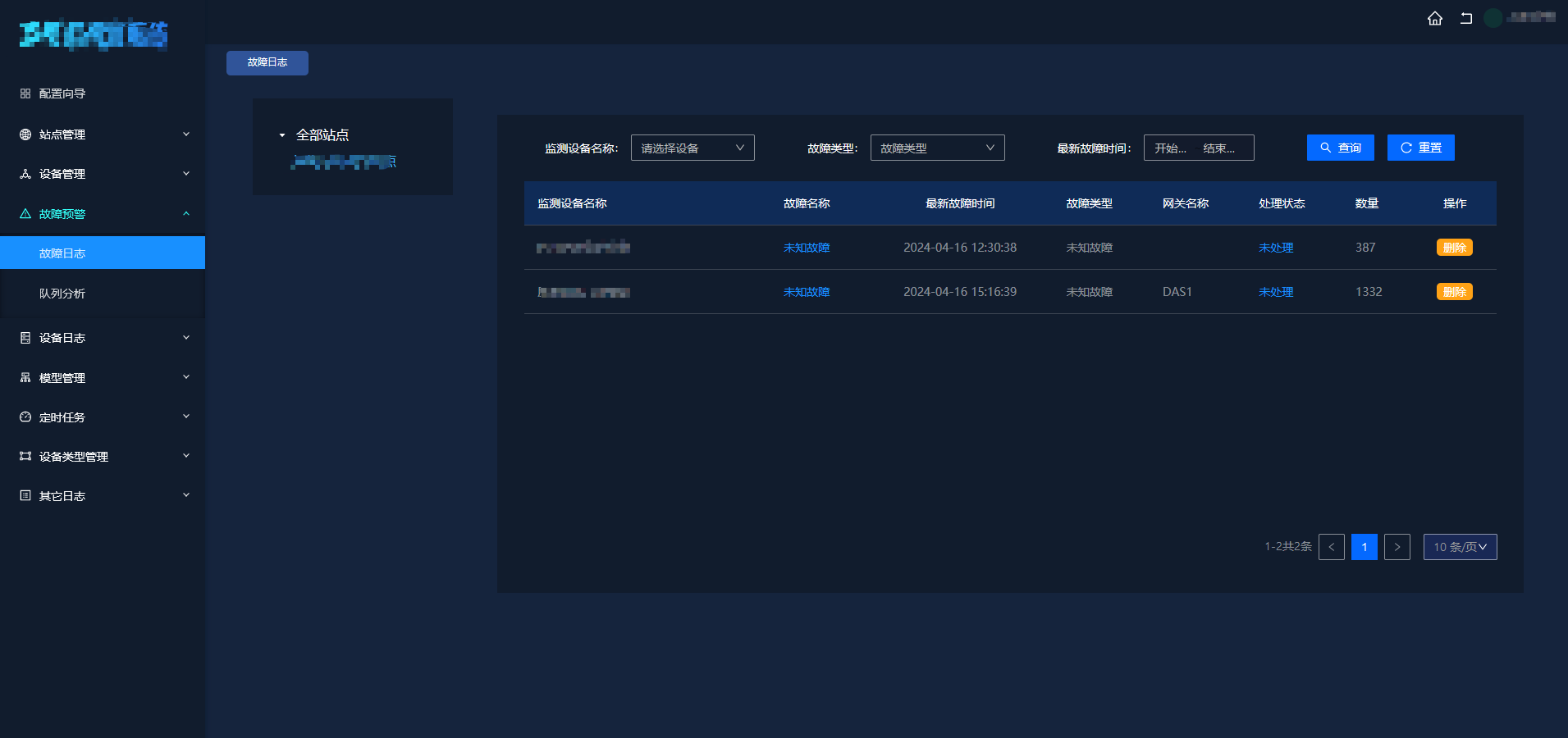Click the 处理状态 column header

(1282, 203)
